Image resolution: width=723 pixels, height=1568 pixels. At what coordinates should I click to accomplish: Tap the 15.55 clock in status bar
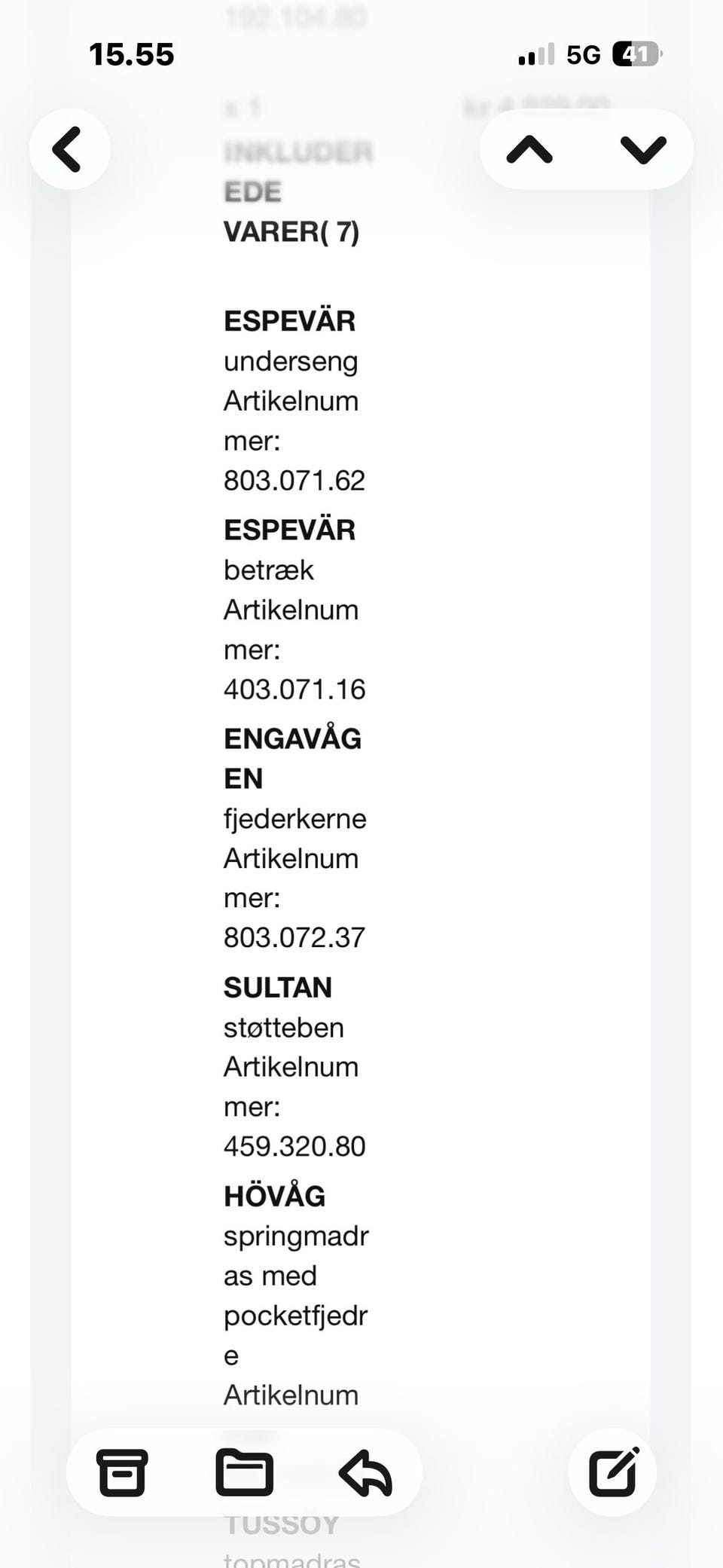[x=132, y=54]
